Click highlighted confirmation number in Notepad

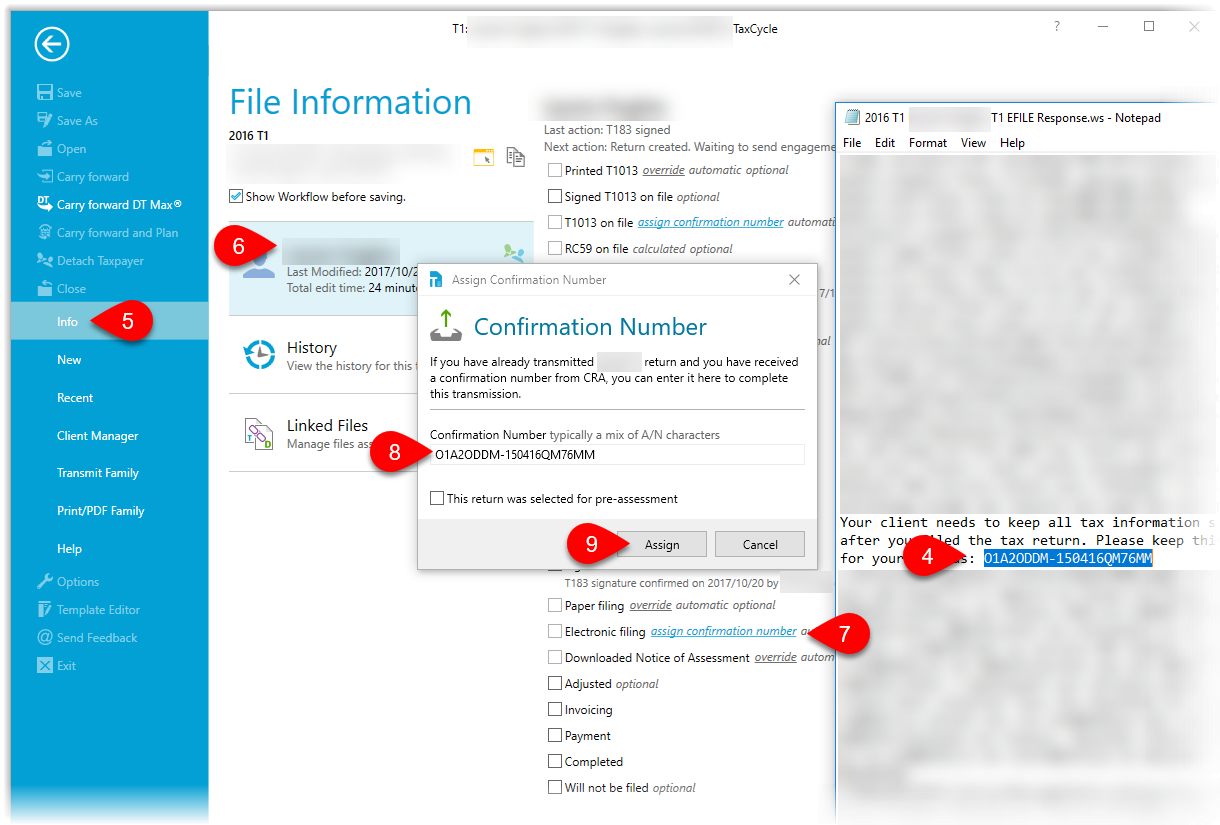[x=1067, y=558]
